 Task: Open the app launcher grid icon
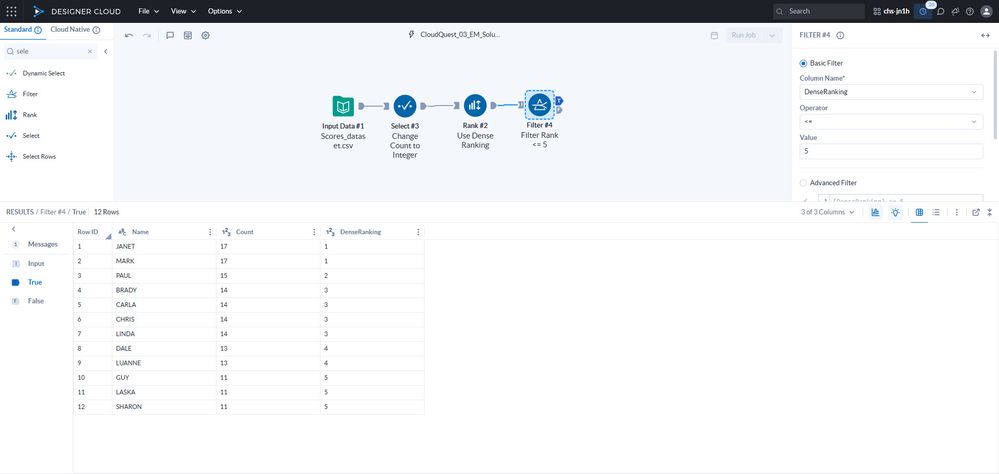click(x=11, y=11)
